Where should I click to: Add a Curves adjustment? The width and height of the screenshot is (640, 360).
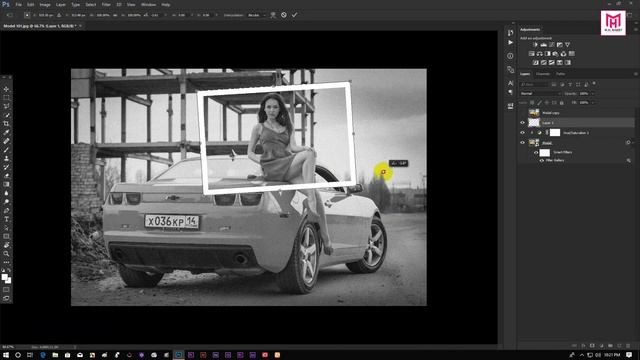pyautogui.click(x=551, y=44)
